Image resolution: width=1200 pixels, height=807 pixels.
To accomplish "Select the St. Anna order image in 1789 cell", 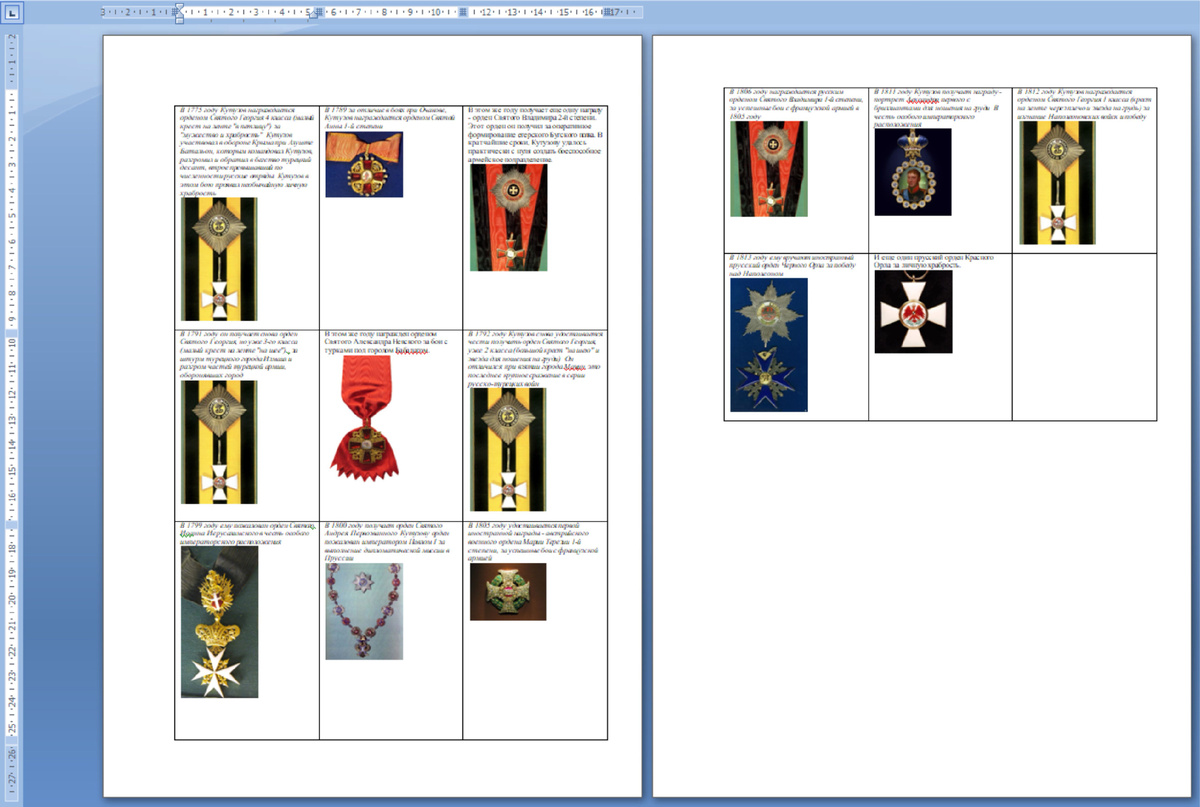I will [364, 164].
